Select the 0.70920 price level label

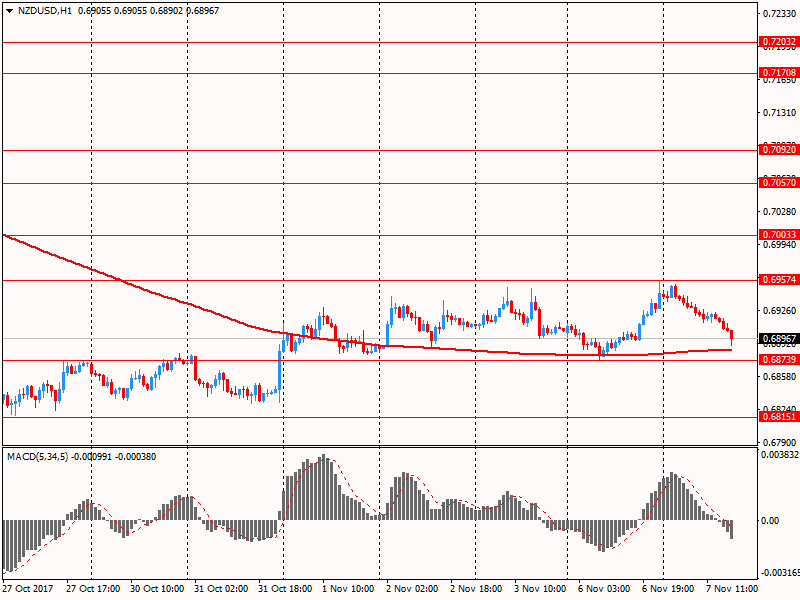tap(779, 149)
